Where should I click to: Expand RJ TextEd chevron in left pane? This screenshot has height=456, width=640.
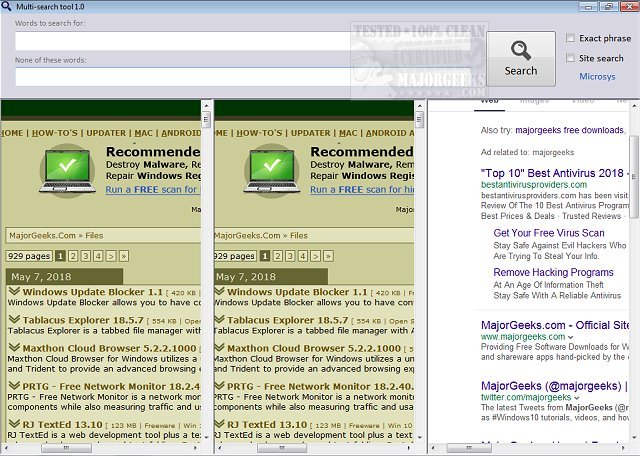pyautogui.click(x=14, y=424)
